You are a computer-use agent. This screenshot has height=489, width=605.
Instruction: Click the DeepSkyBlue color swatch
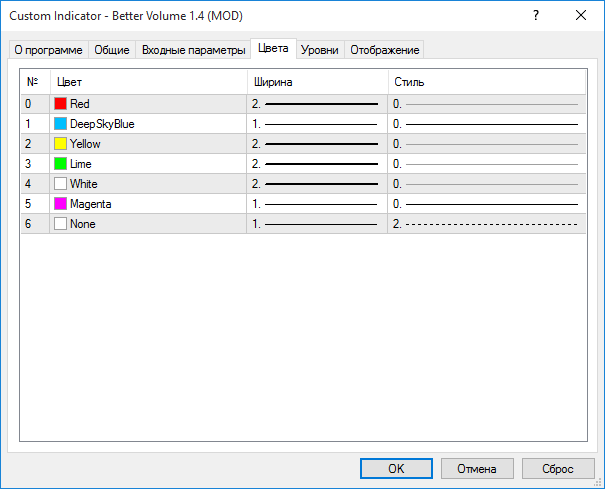(x=60, y=124)
